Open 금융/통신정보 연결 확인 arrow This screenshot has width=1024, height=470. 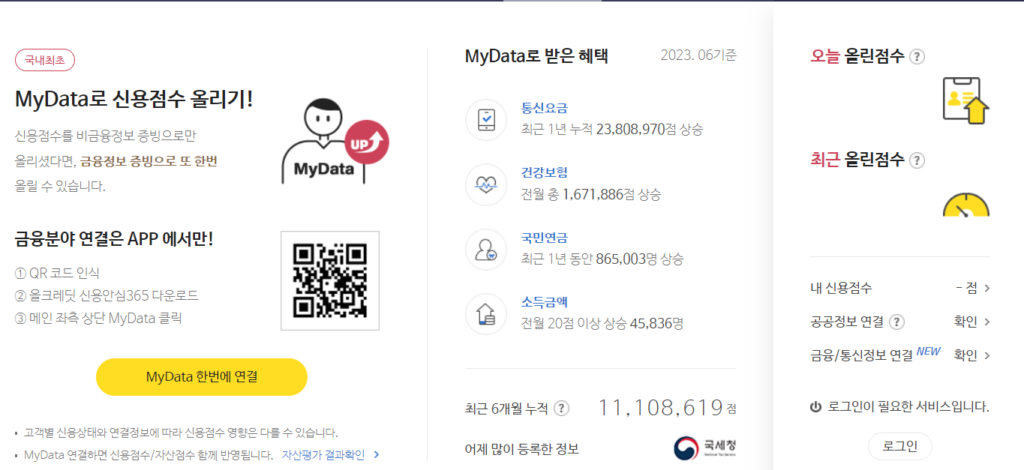[987, 355]
